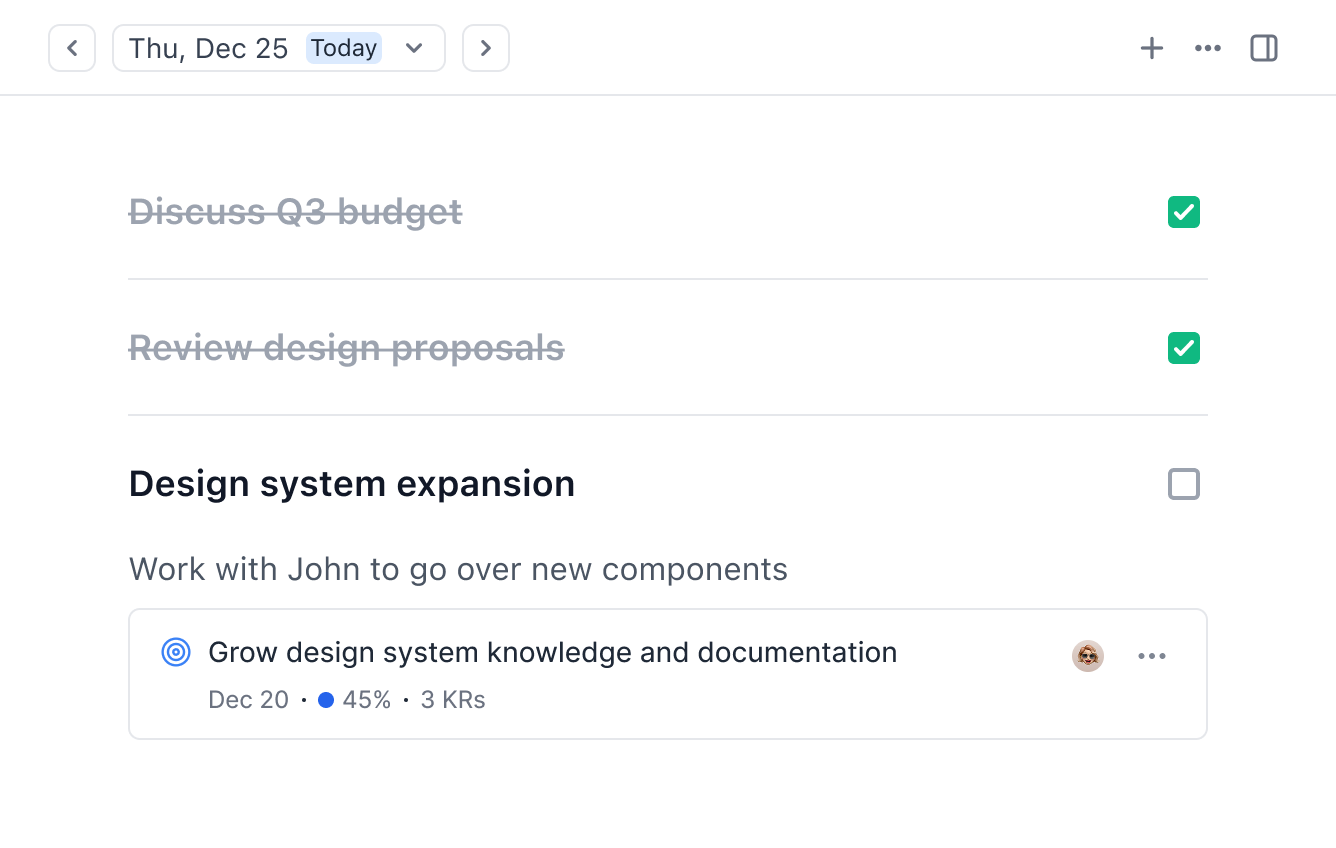
Task: Open the Design system expansion task title
Action: point(352,484)
